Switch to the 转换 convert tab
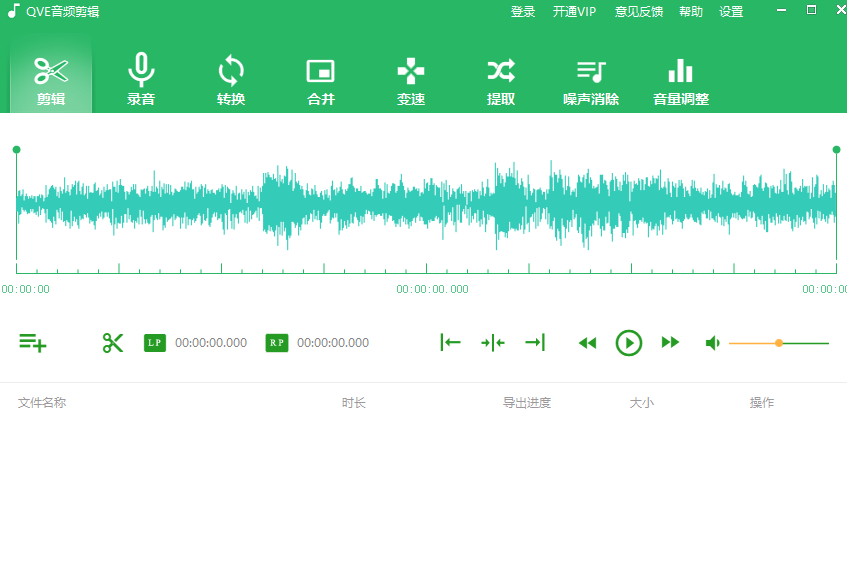The width and height of the screenshot is (847, 573). (231, 77)
